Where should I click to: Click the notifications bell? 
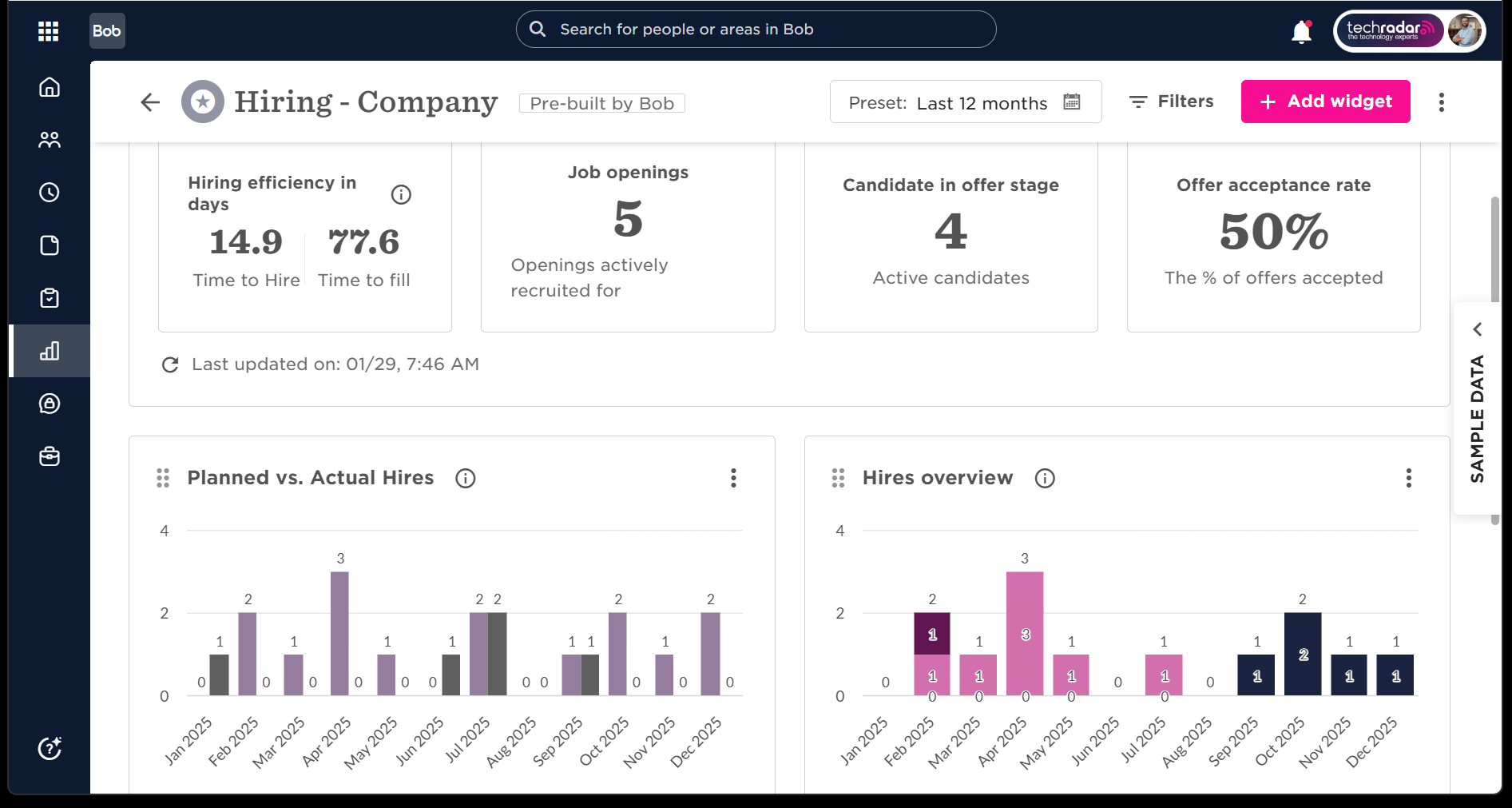1301,32
